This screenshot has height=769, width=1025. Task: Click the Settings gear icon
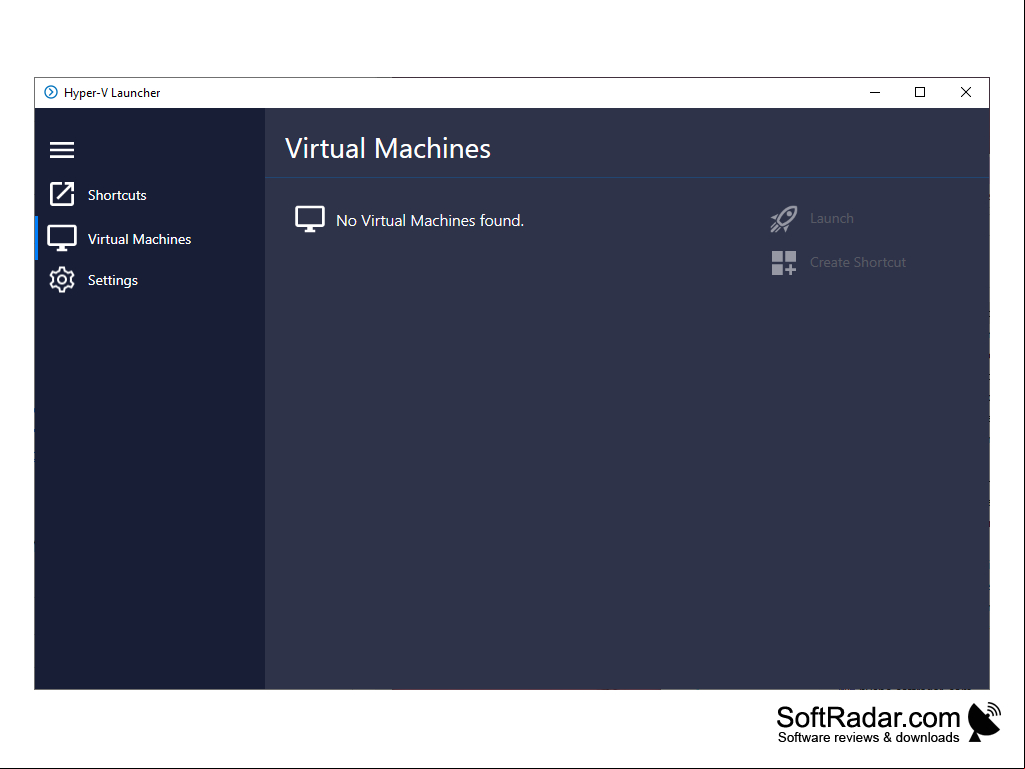click(62, 280)
